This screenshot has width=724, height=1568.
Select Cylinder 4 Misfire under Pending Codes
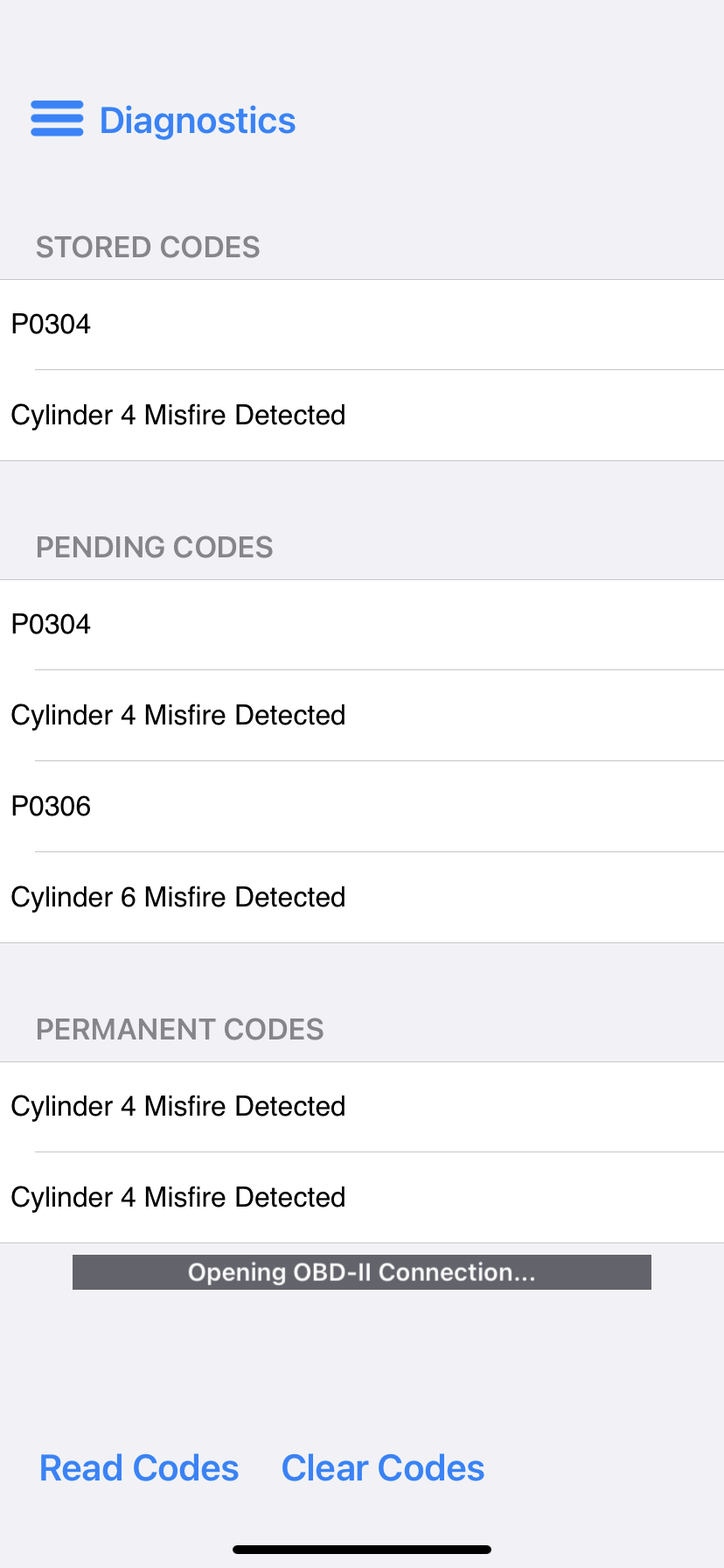coord(362,716)
